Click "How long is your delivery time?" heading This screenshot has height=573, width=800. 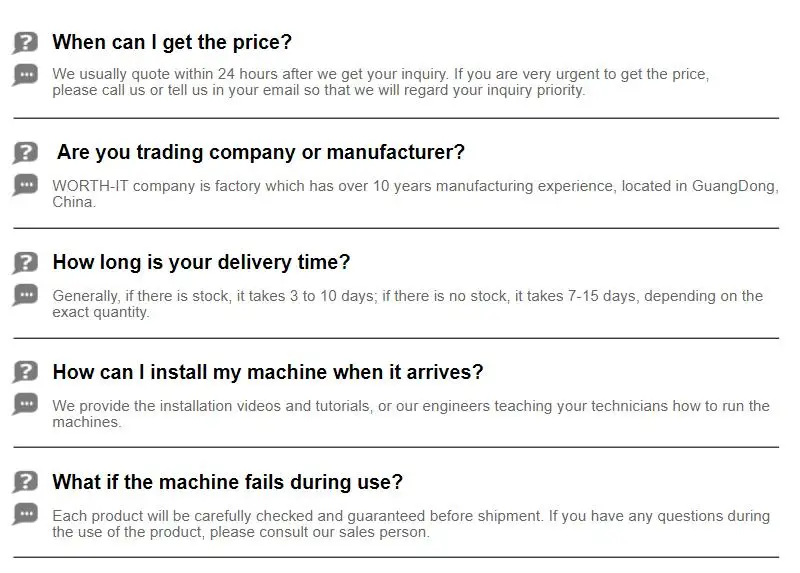click(201, 262)
